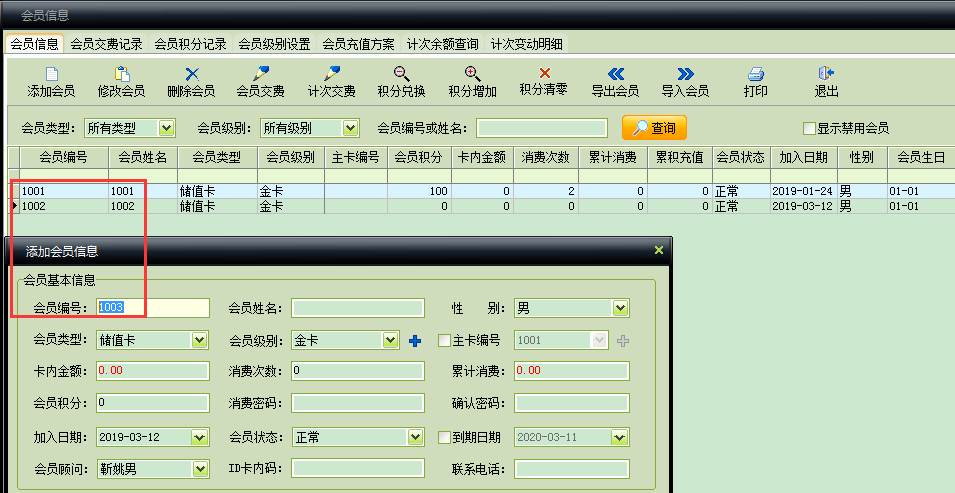Screen dimensions: 955x493
Task: Select table row with member number 1001
Action: point(481,191)
